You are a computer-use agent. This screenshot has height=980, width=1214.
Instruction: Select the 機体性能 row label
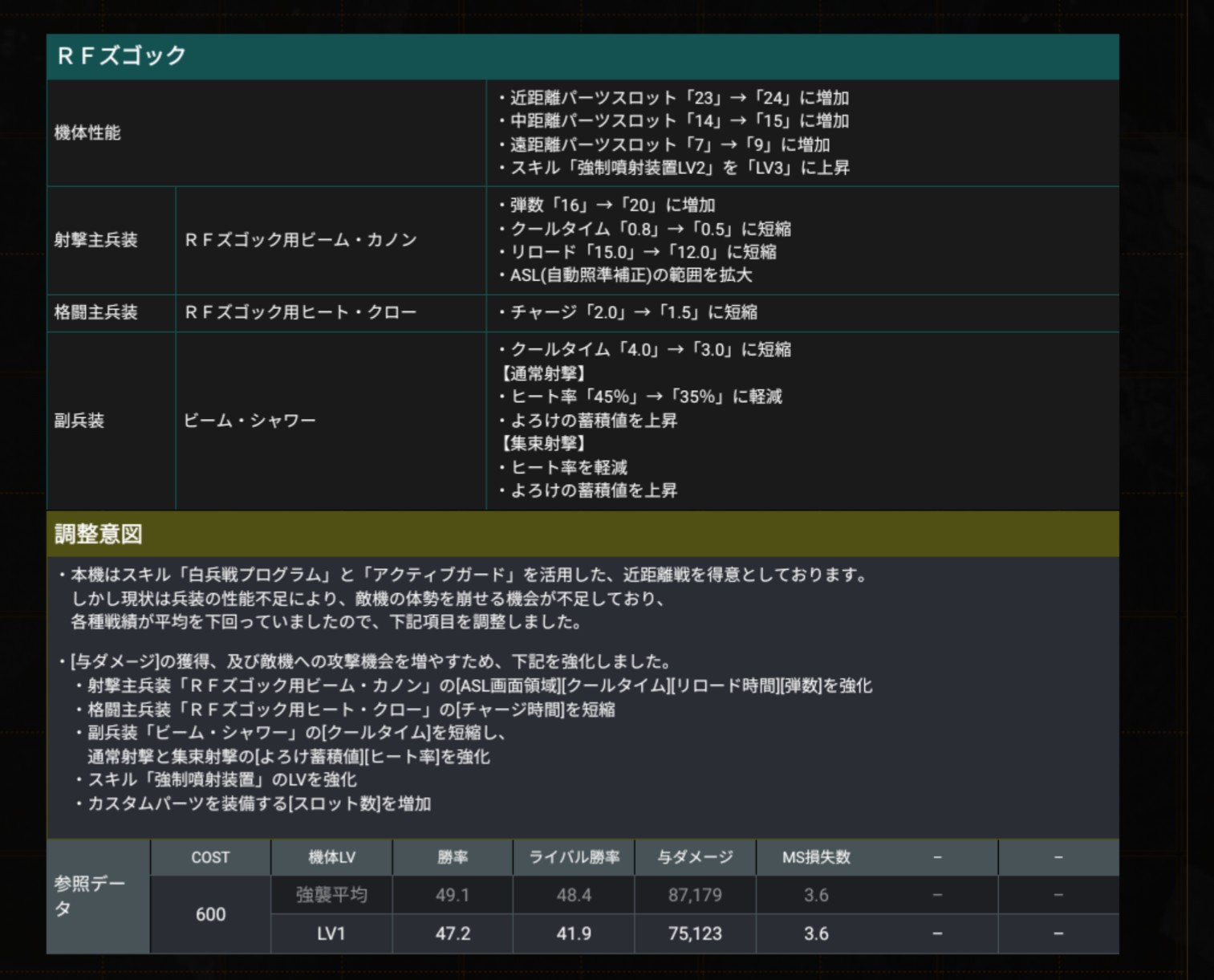[87, 133]
